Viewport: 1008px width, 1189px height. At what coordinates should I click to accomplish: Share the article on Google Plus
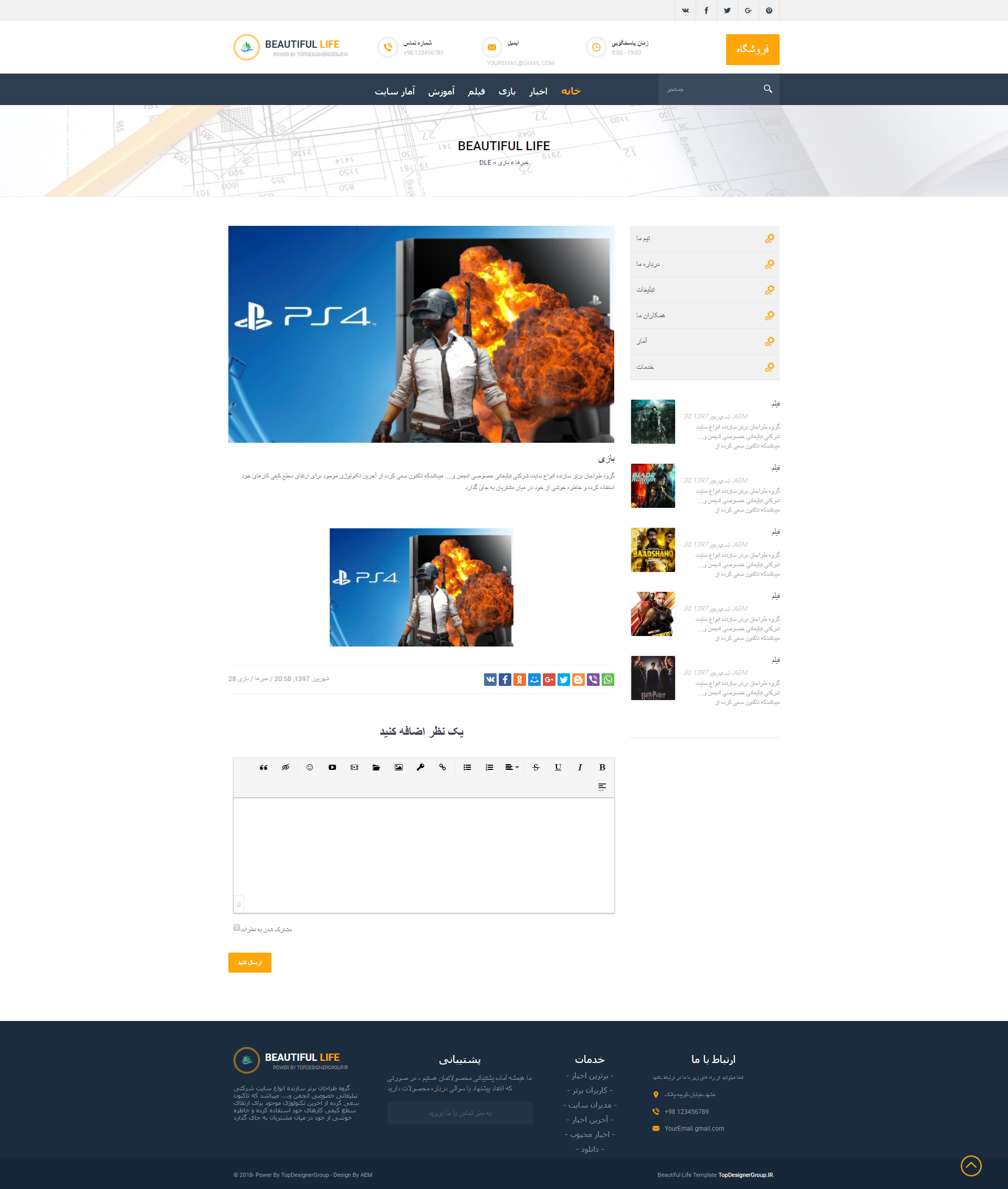pos(549,679)
